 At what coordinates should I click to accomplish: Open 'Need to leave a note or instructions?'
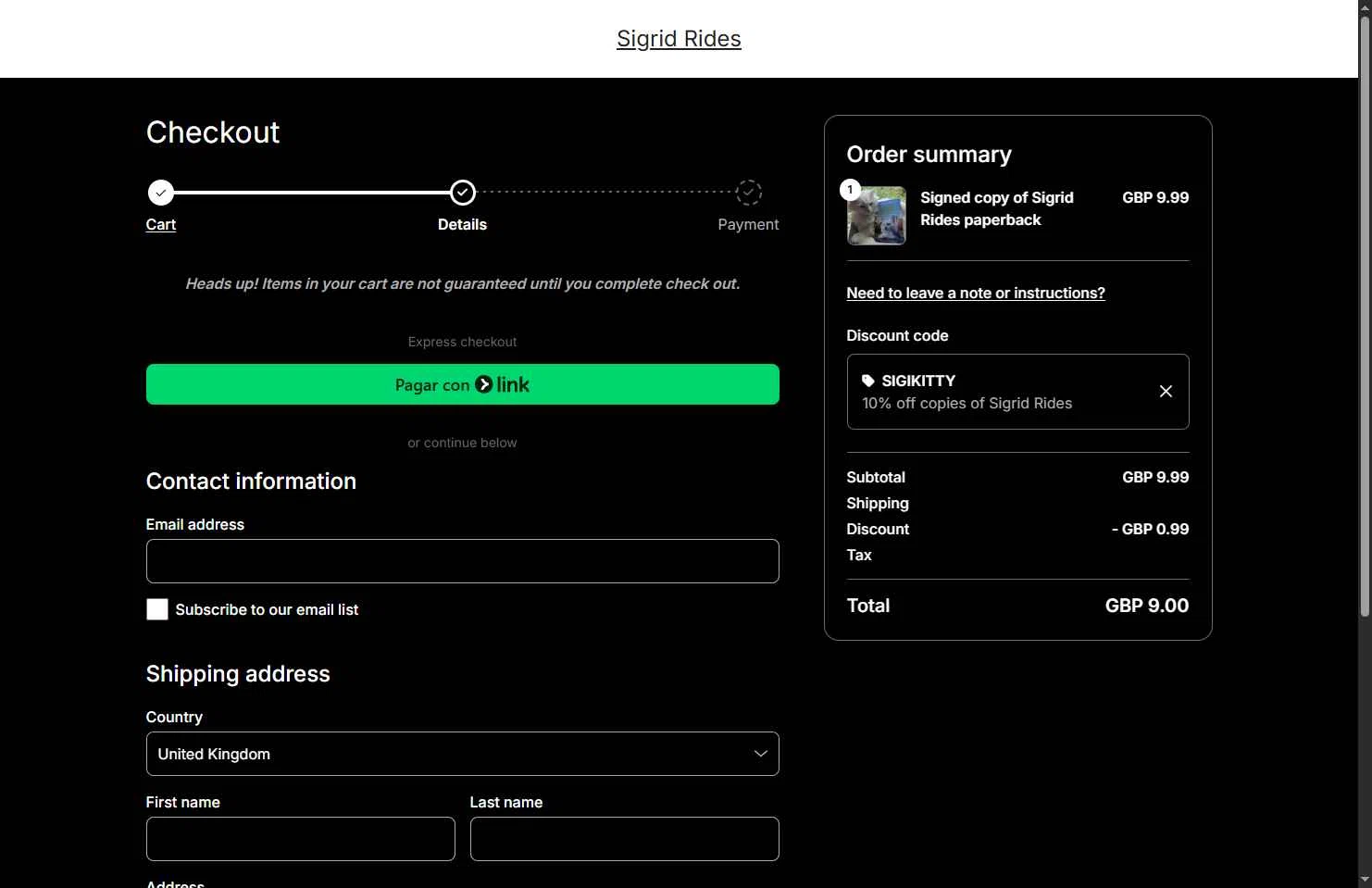976,293
